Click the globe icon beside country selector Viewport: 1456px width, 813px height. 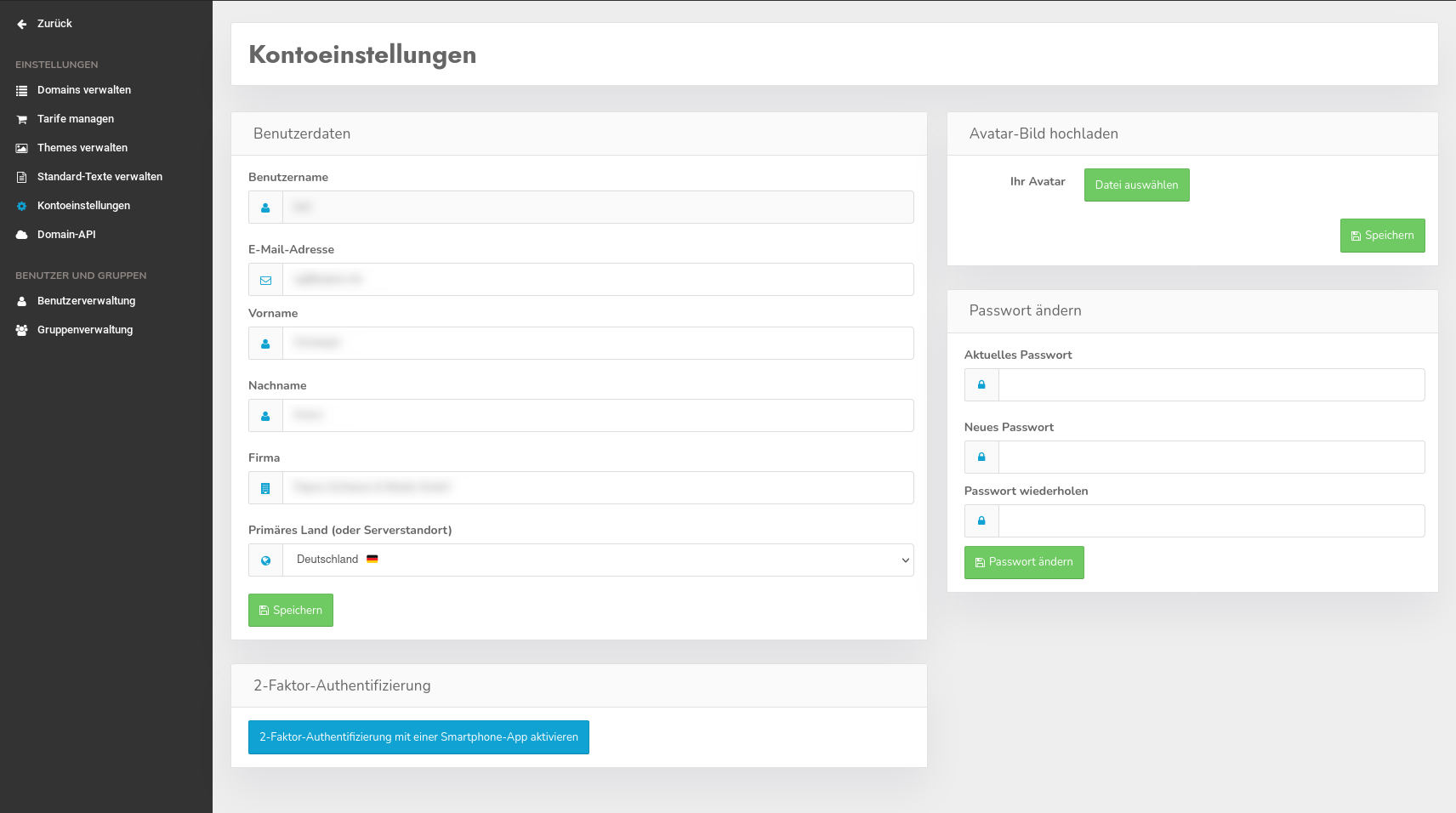tap(265, 560)
